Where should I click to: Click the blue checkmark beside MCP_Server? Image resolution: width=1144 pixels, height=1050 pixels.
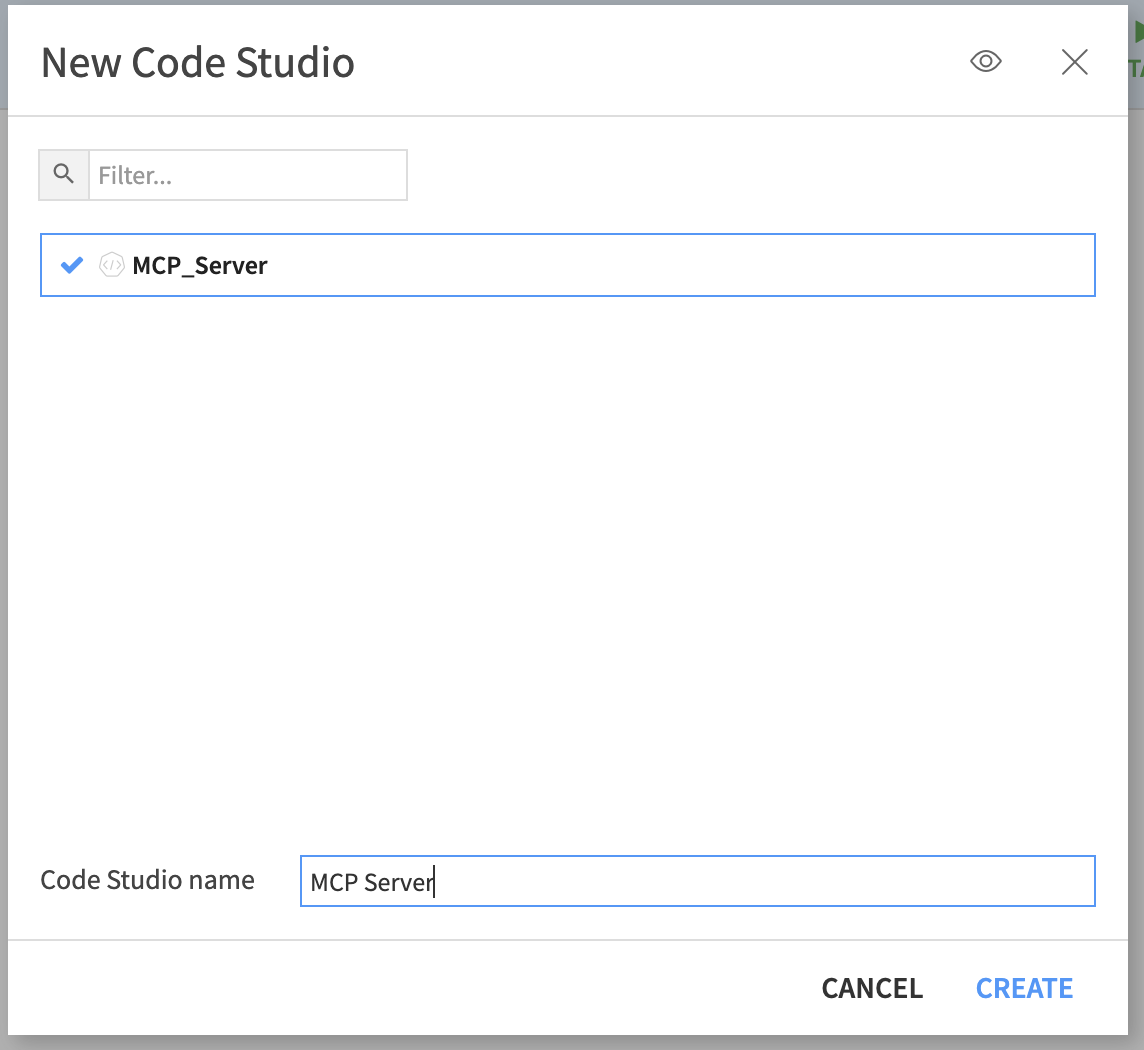coord(72,265)
